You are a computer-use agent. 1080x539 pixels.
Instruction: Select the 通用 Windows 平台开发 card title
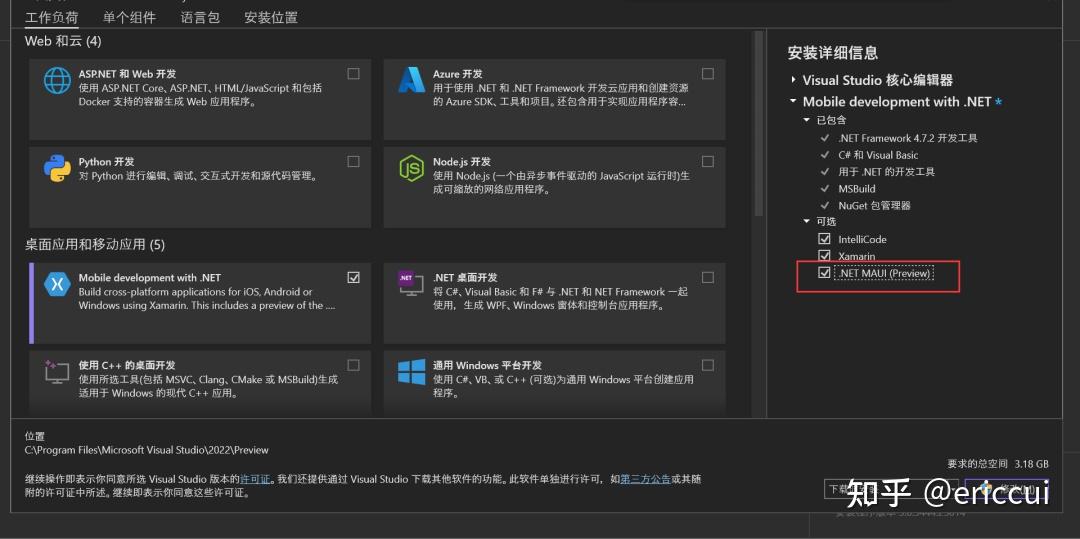(488, 365)
